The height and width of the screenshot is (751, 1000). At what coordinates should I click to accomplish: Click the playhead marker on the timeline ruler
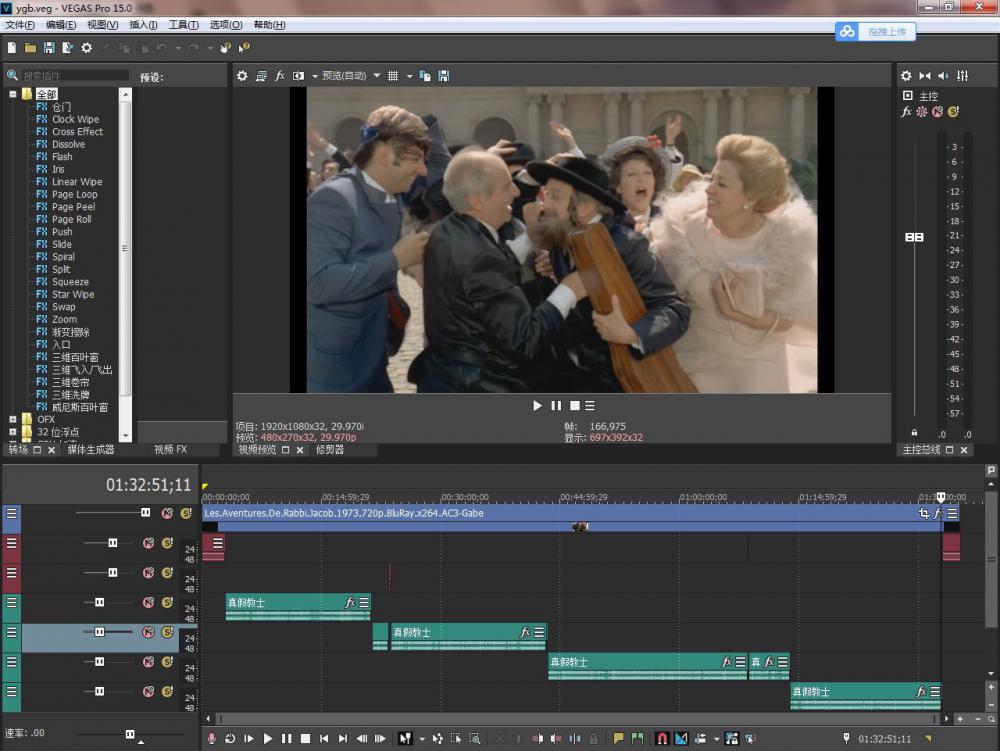coord(941,497)
